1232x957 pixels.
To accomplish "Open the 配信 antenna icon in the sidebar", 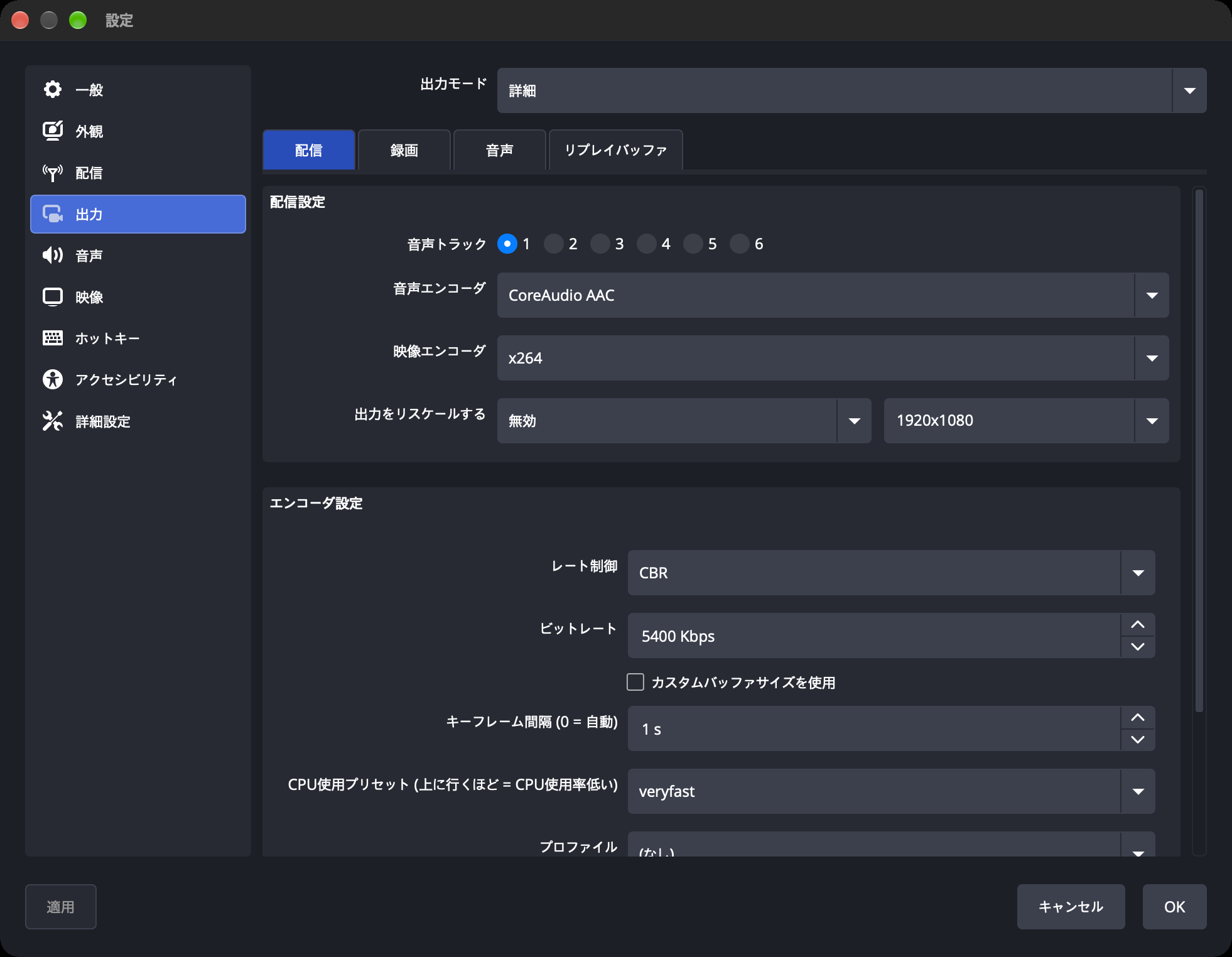I will 53,173.
